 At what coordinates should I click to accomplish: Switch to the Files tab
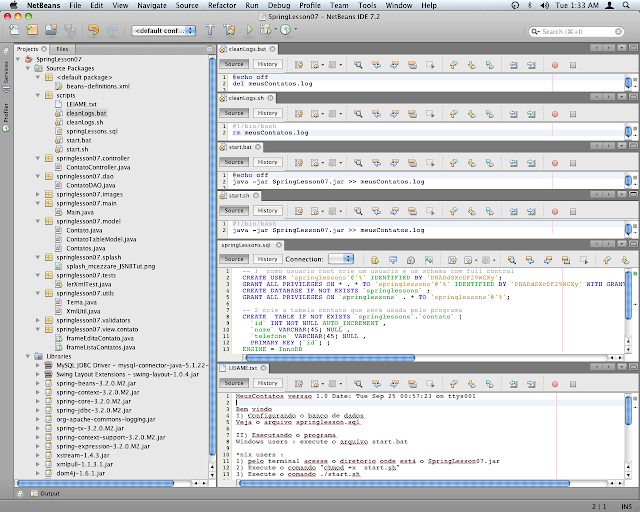click(x=62, y=48)
